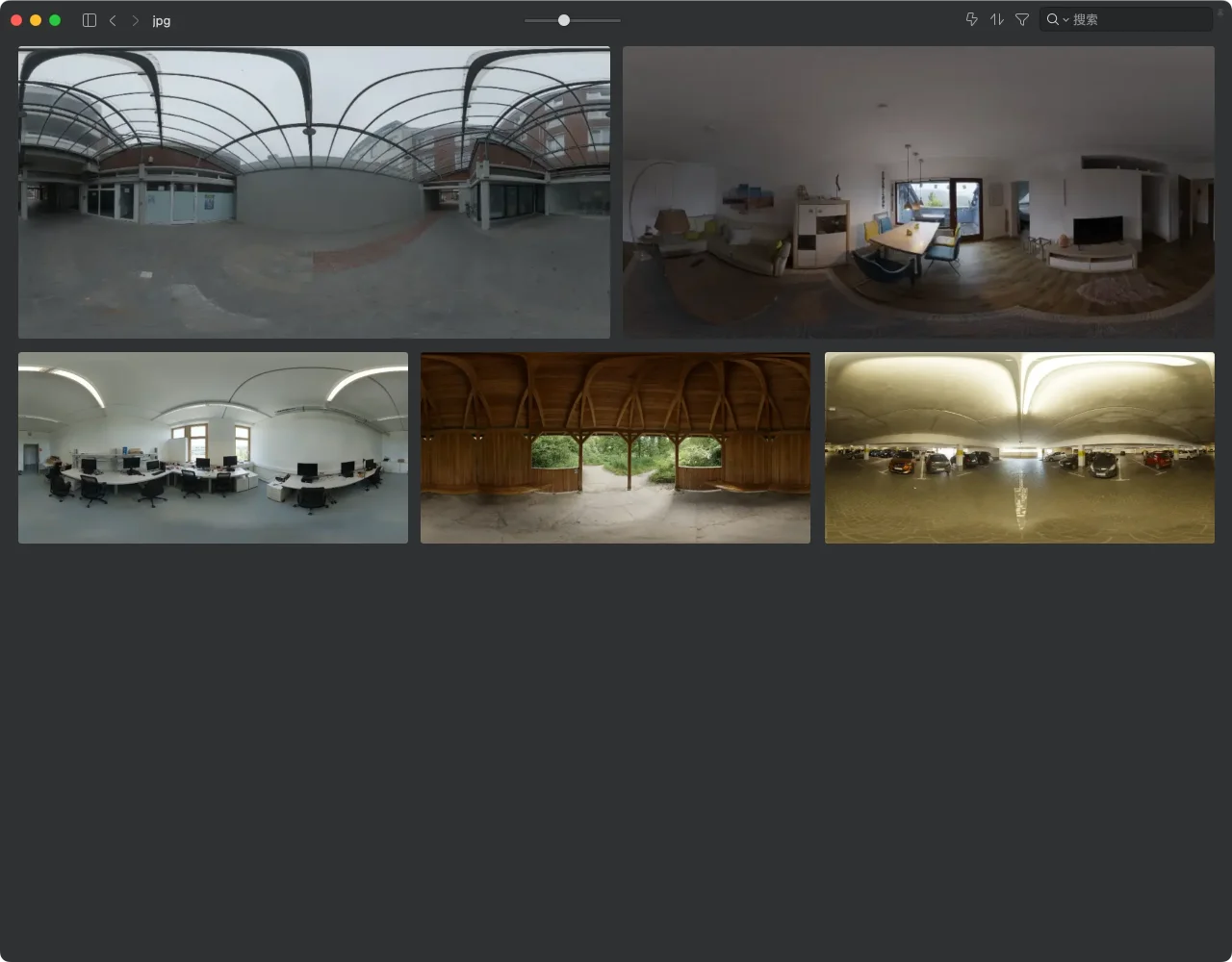
Task: Click the lightning bolt action icon
Action: pos(971,19)
